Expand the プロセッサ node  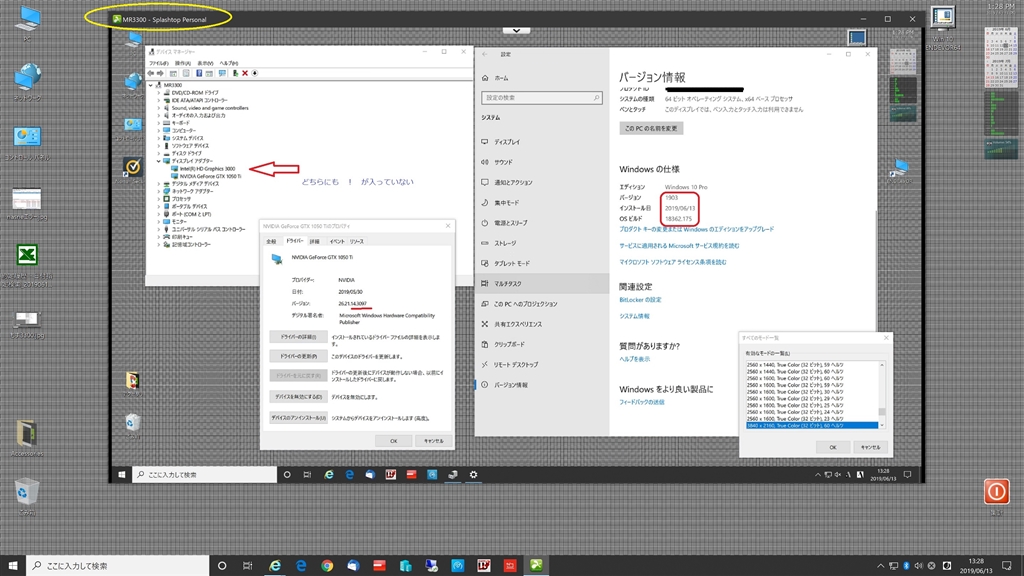coord(159,199)
